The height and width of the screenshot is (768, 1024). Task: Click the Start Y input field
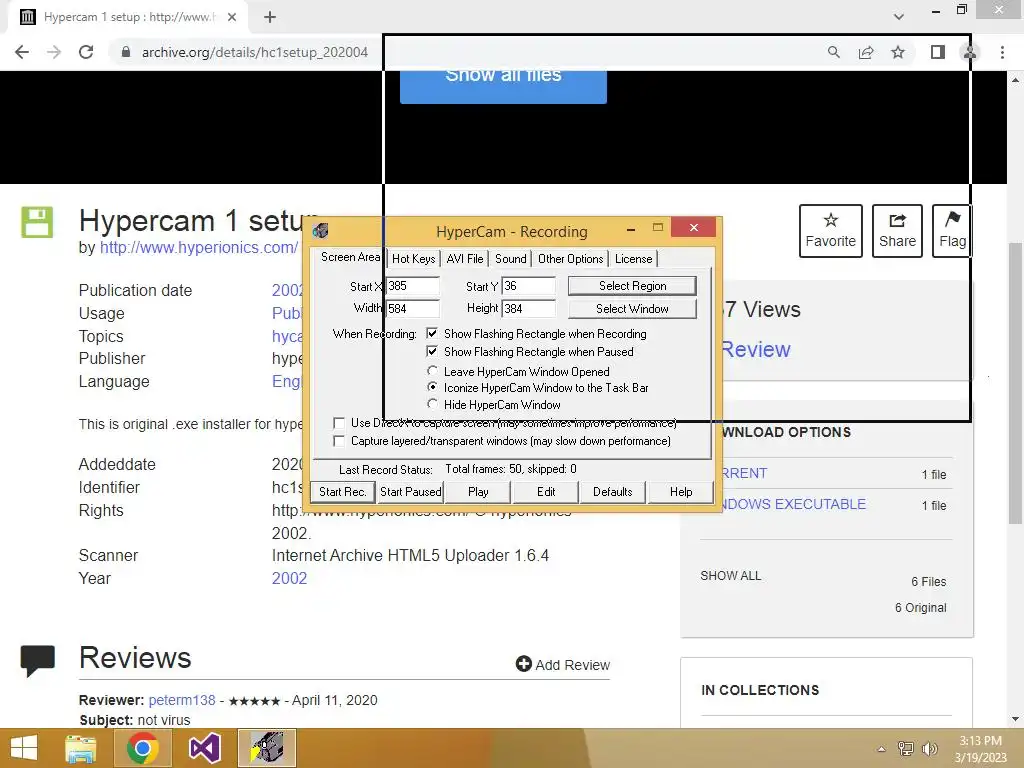528,286
